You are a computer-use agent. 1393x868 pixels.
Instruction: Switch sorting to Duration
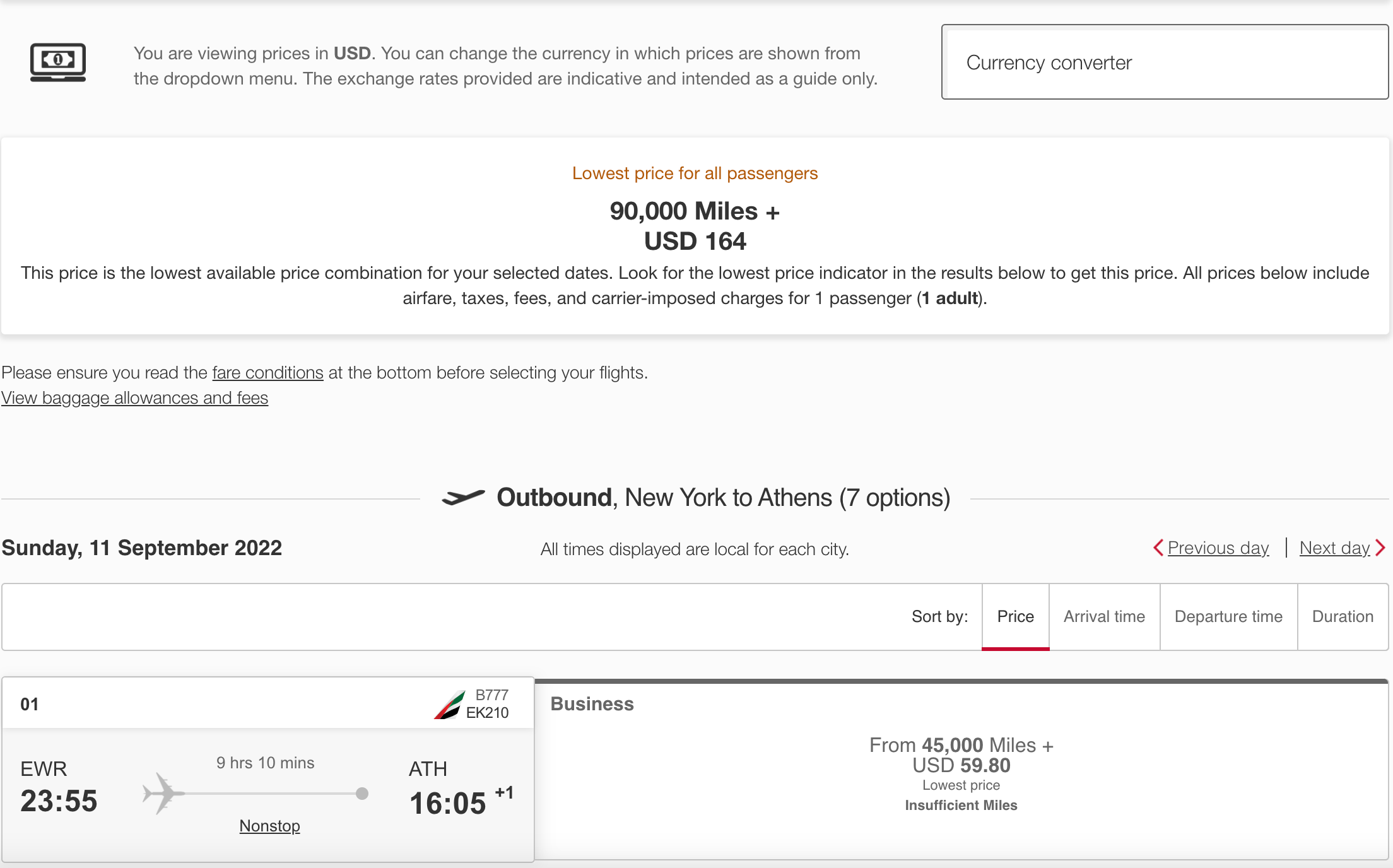(1343, 616)
